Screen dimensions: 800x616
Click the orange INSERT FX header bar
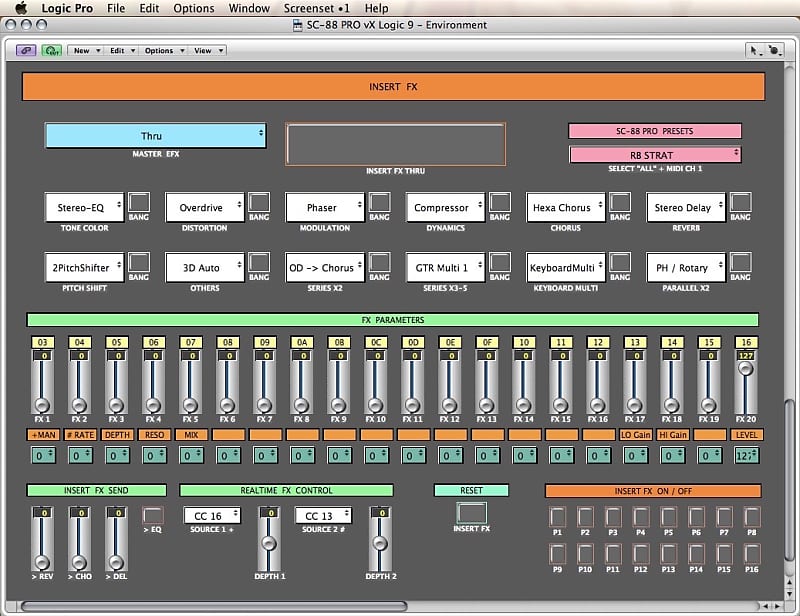point(393,87)
